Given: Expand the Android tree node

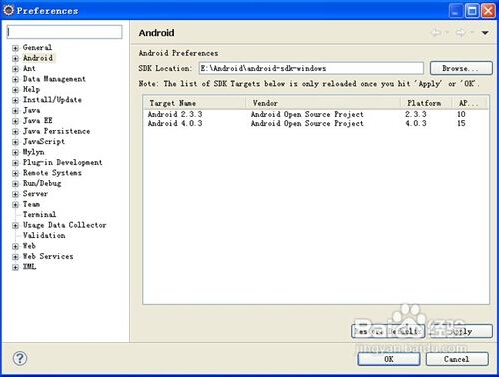Looking at the screenshot, I should pyautogui.click(x=15, y=58).
